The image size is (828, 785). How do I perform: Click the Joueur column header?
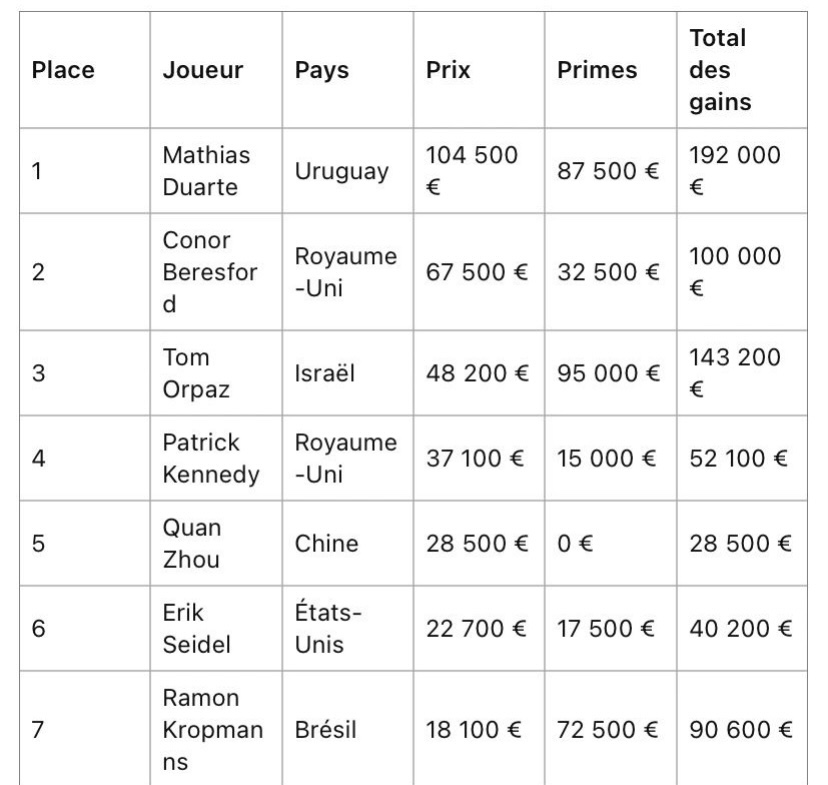tap(203, 71)
